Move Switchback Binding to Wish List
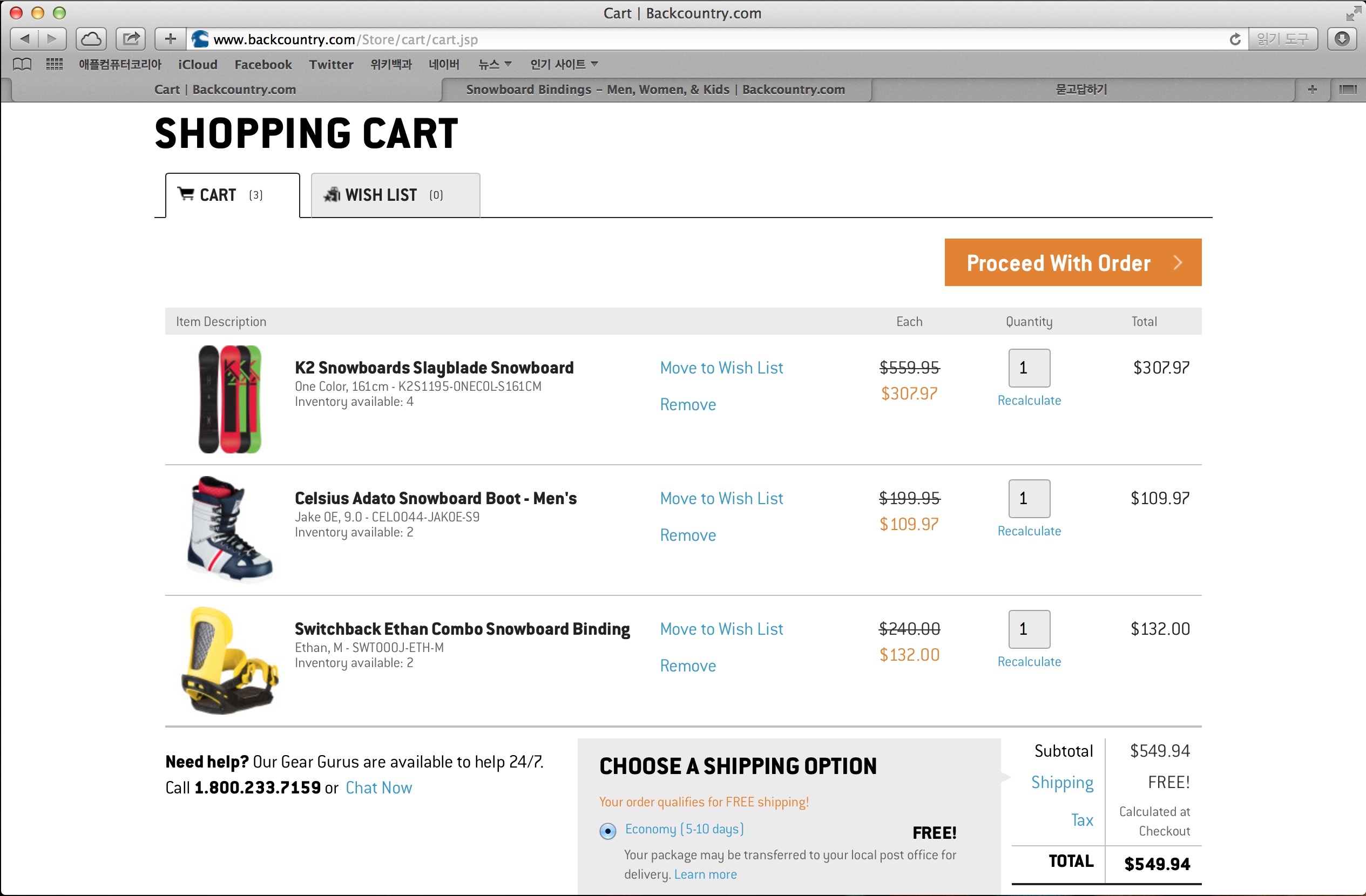The width and height of the screenshot is (1366, 896). pyautogui.click(x=721, y=629)
